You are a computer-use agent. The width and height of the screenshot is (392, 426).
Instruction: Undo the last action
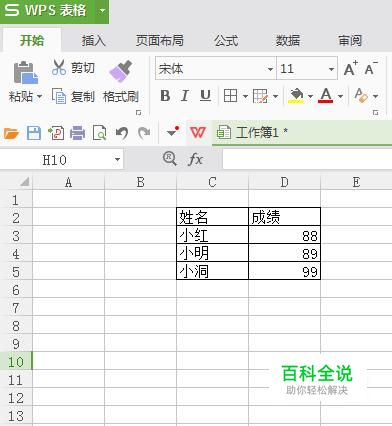(122, 133)
